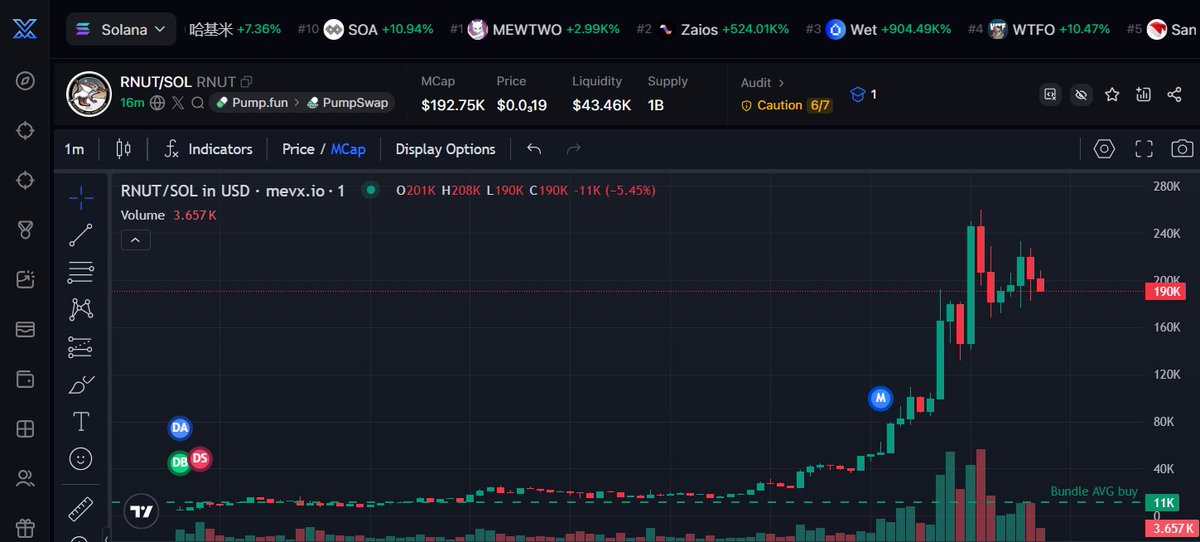Switch chart display to MCap

348,149
